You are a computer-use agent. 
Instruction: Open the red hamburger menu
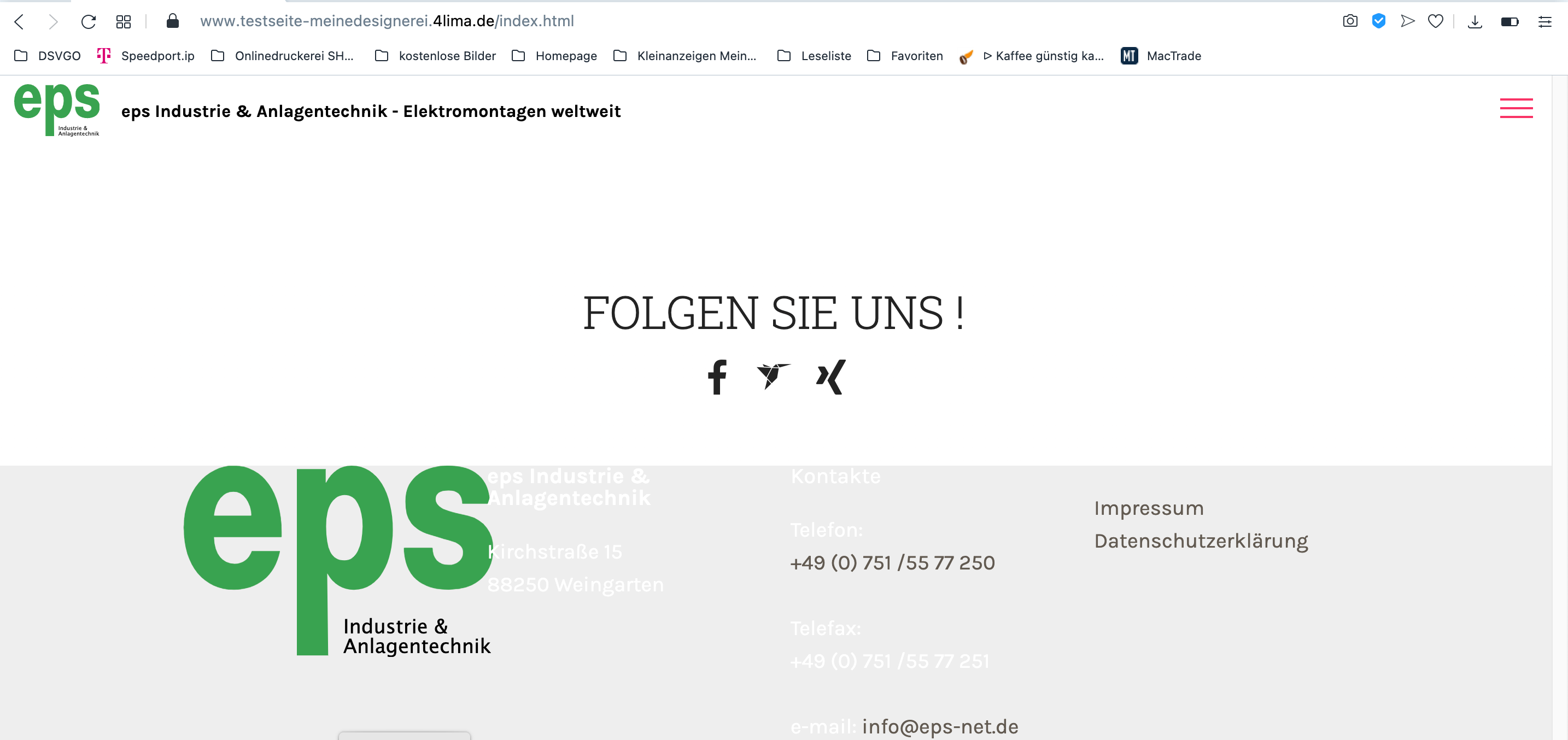tap(1516, 108)
